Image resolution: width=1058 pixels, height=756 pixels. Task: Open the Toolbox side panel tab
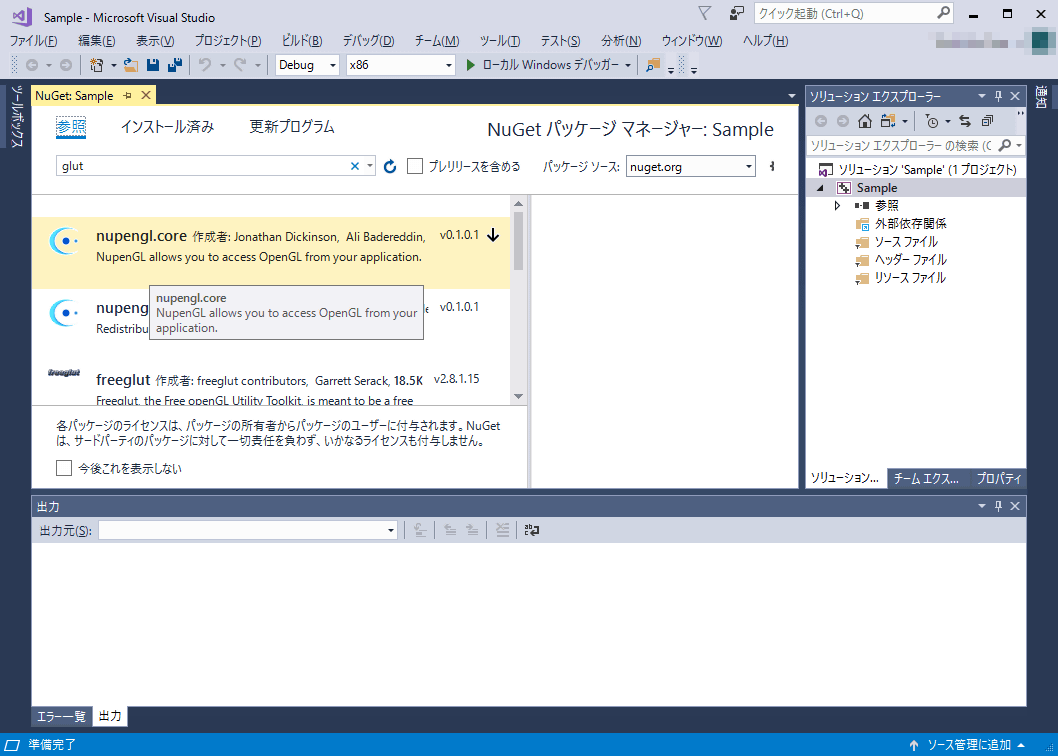pos(18,116)
